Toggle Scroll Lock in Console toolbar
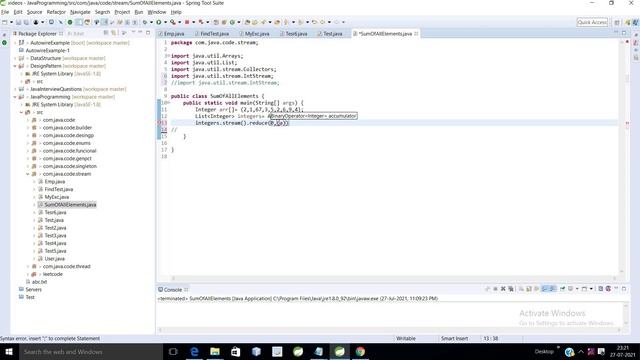Image resolution: width=640 pixels, height=360 pixels. (529, 289)
